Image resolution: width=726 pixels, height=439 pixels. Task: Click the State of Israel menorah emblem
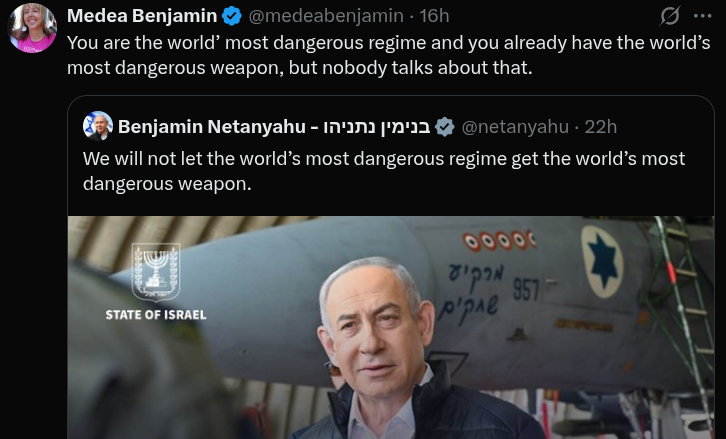point(156,272)
